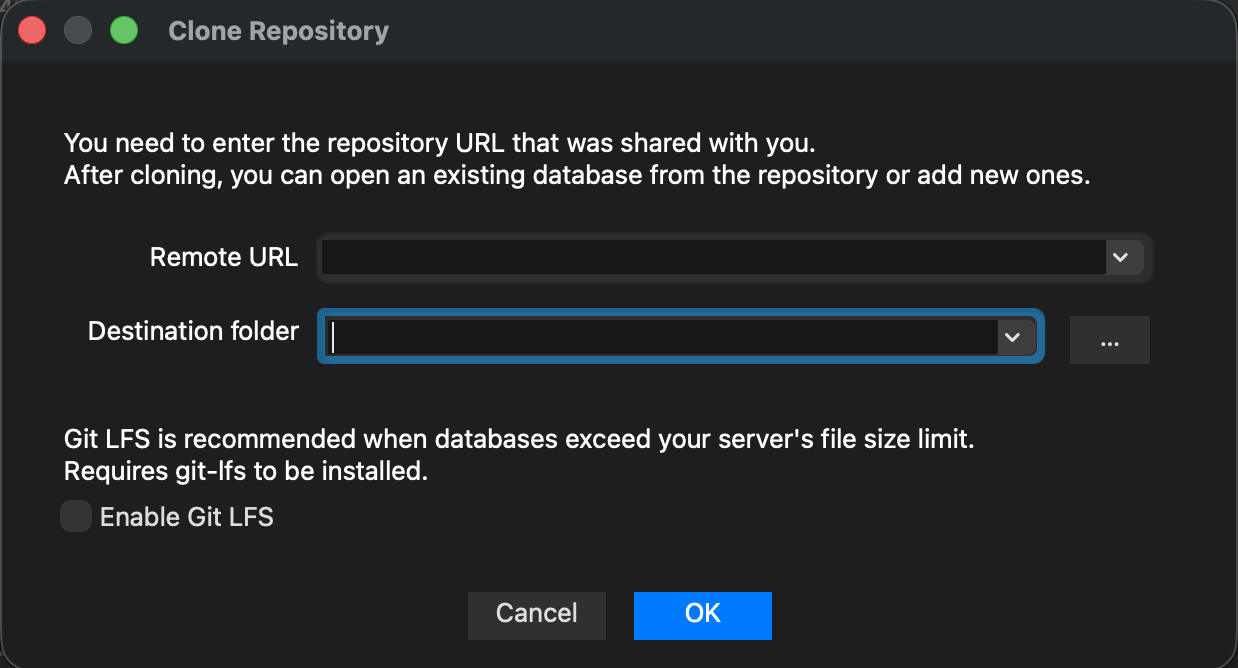Click the green zoom window button

[124, 31]
